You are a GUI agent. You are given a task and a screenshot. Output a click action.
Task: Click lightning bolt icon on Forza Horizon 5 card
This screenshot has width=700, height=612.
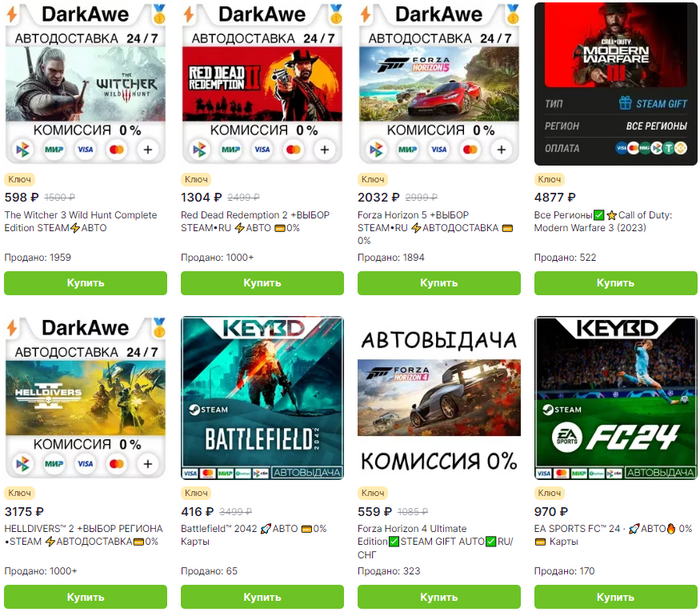tap(365, 14)
